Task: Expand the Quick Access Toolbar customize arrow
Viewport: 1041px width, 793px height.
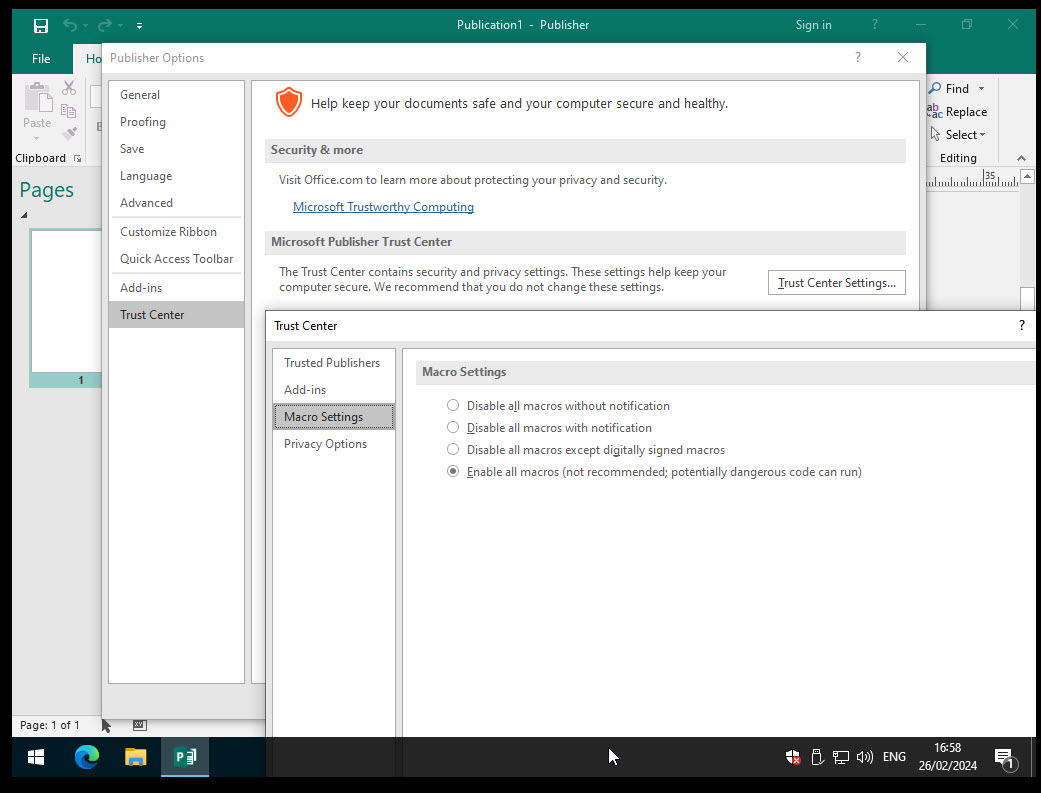Action: click(138, 25)
